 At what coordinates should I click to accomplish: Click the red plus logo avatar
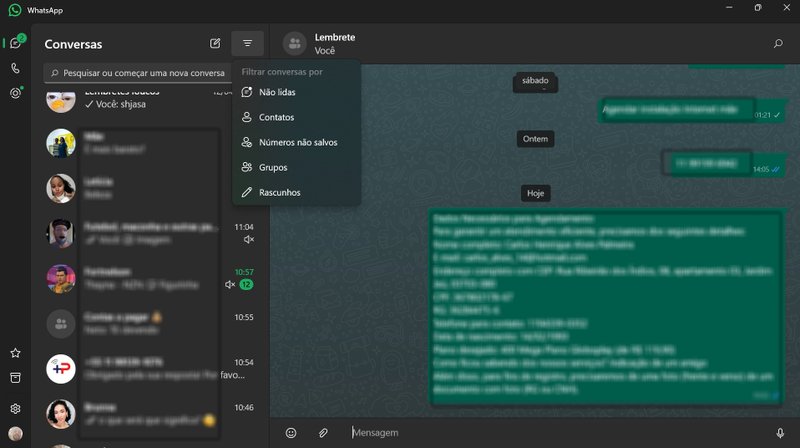point(61,368)
